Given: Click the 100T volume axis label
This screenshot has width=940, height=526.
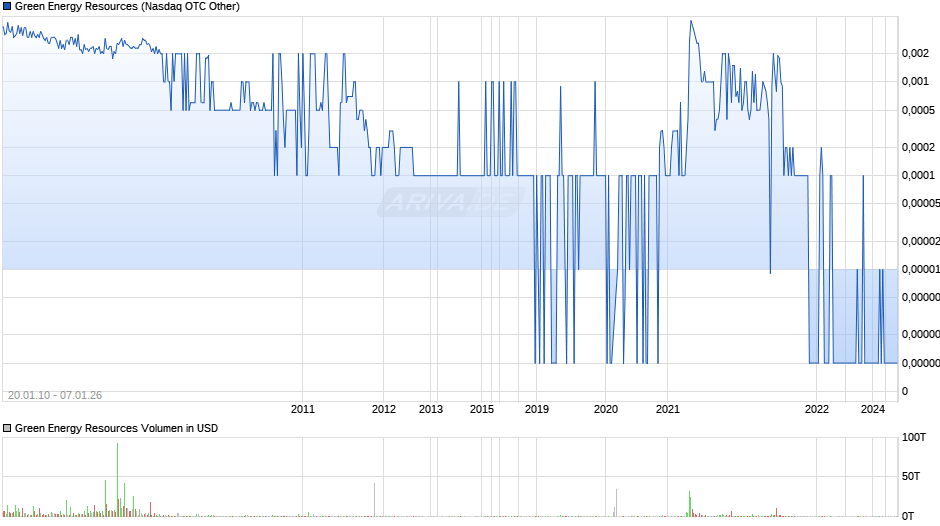Looking at the screenshot, I should 914,437.
